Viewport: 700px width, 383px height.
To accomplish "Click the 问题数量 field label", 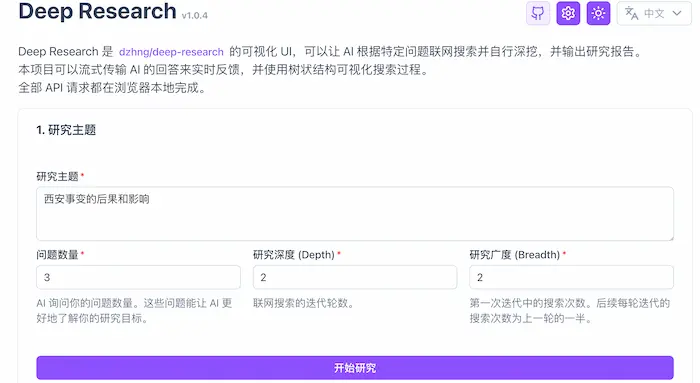I will click(57, 254).
